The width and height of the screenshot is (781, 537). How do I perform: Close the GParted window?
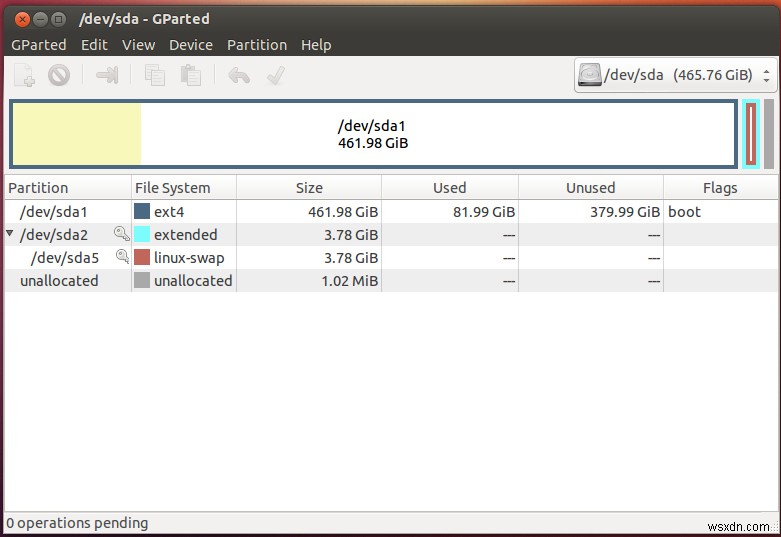pyautogui.click(x=22, y=19)
